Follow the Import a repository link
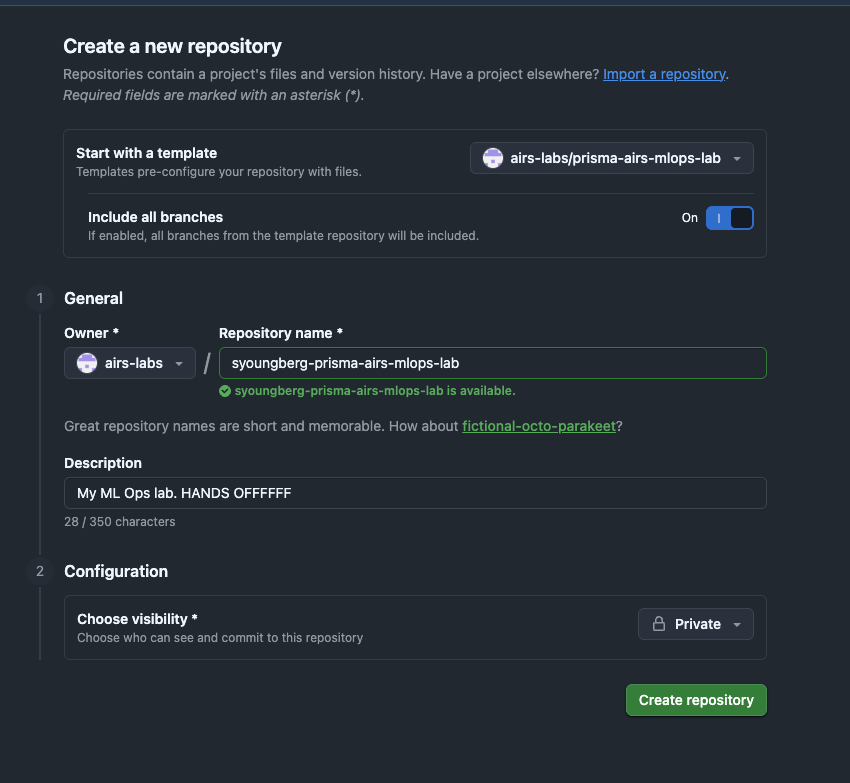This screenshot has height=783, width=850. click(664, 74)
